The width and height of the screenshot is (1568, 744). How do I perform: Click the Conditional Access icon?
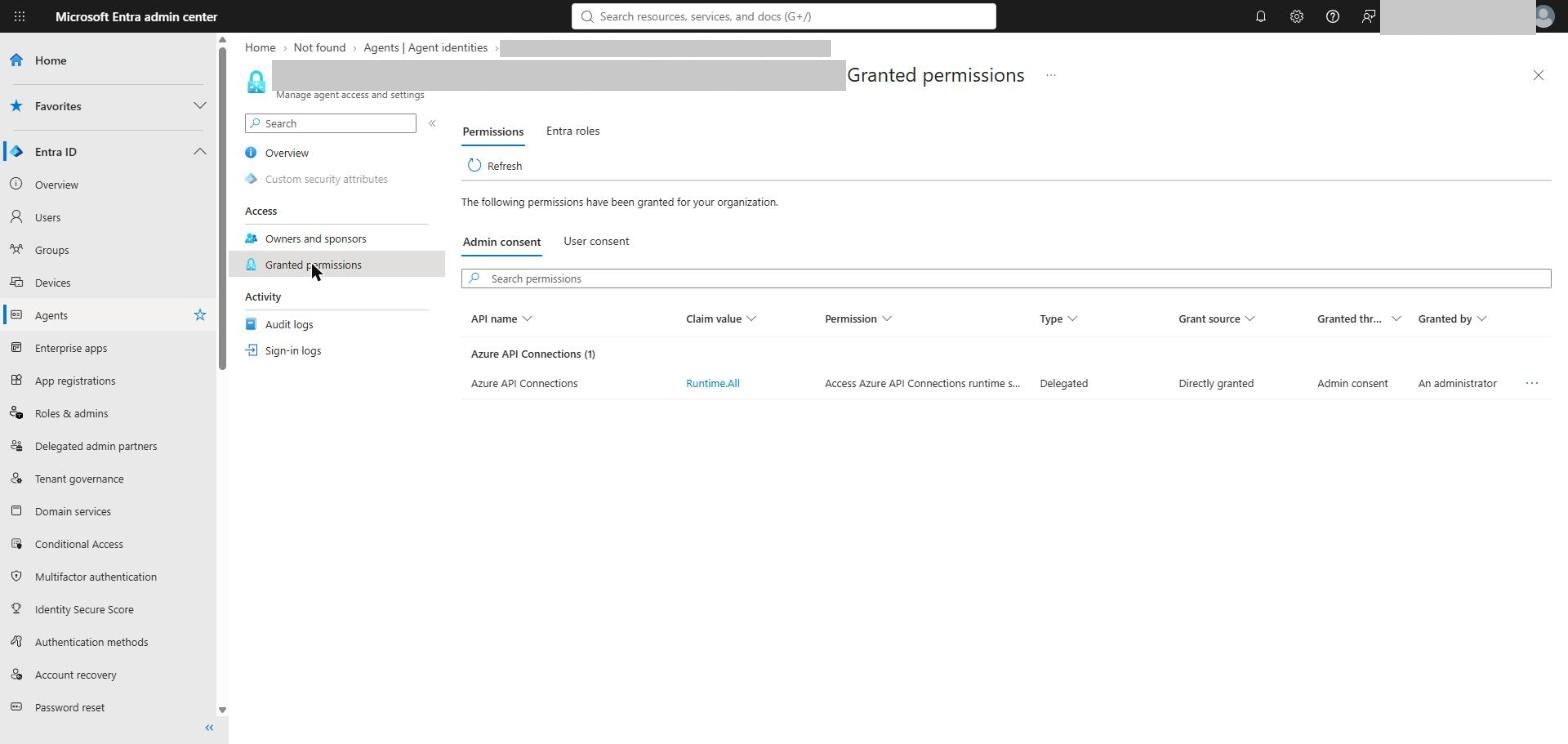point(16,544)
